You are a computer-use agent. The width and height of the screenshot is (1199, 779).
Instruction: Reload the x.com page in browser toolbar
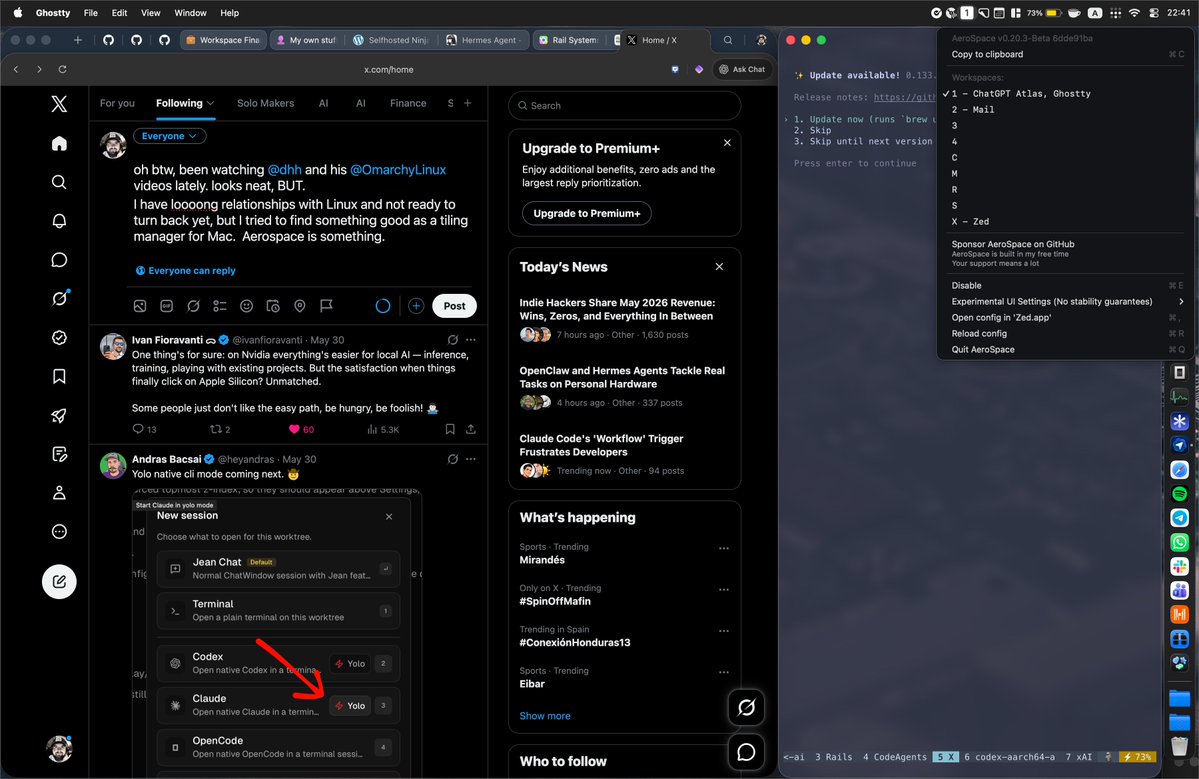point(62,69)
